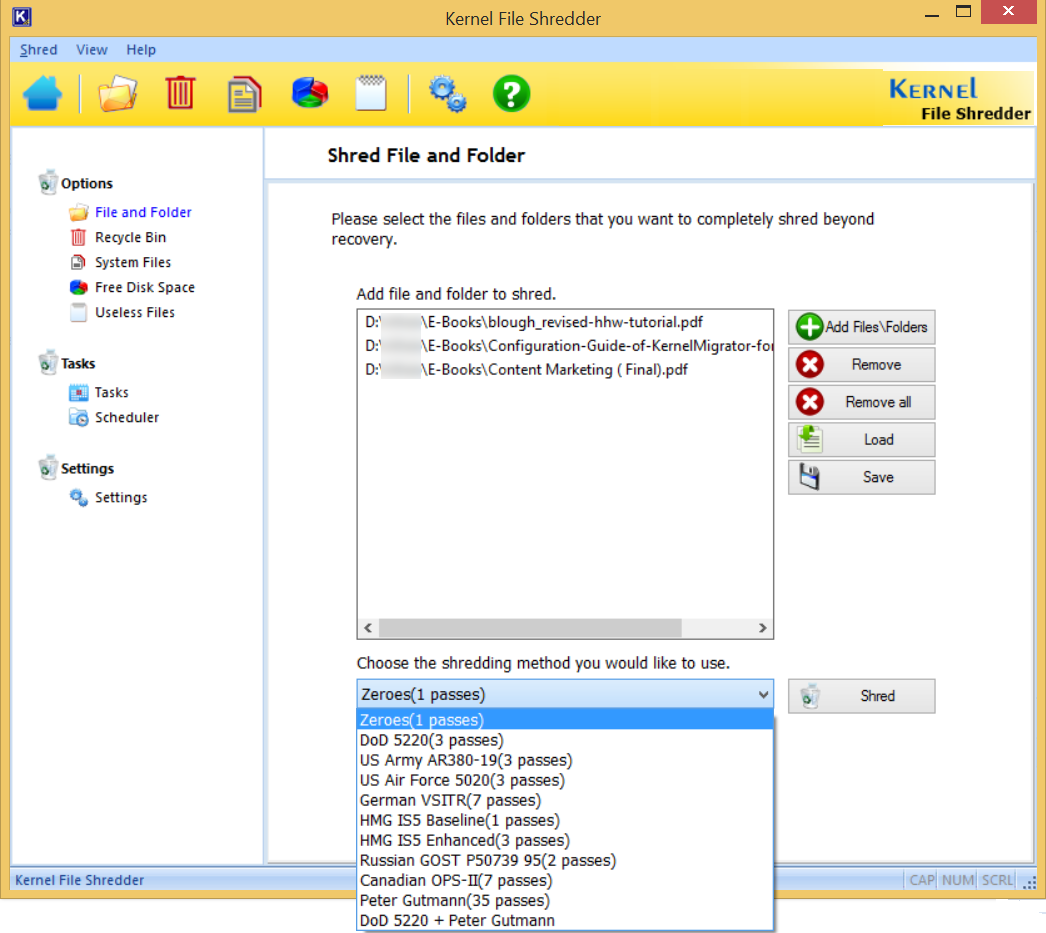This screenshot has height=933, width=1046.
Task: Click the Remove all button
Action: pos(861,402)
